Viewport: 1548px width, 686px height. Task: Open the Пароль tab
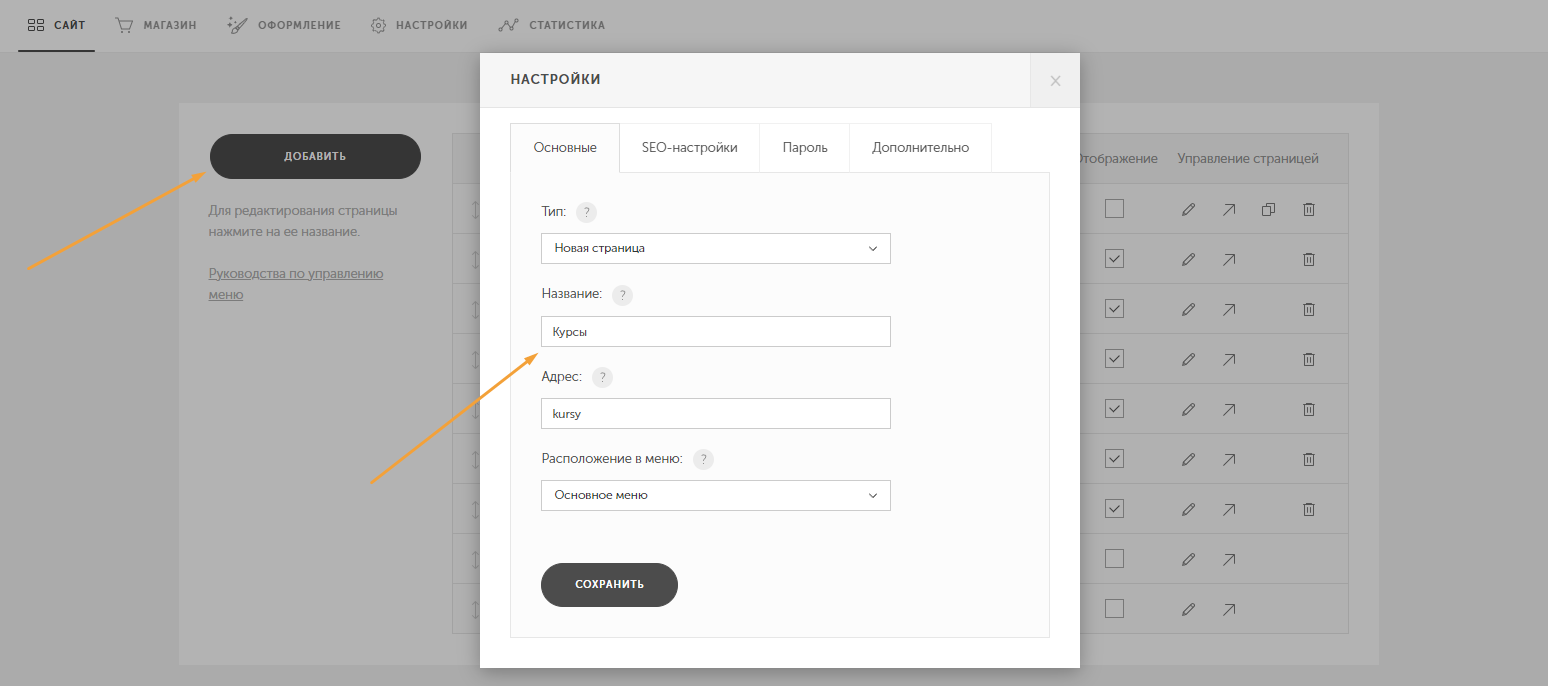coord(804,148)
